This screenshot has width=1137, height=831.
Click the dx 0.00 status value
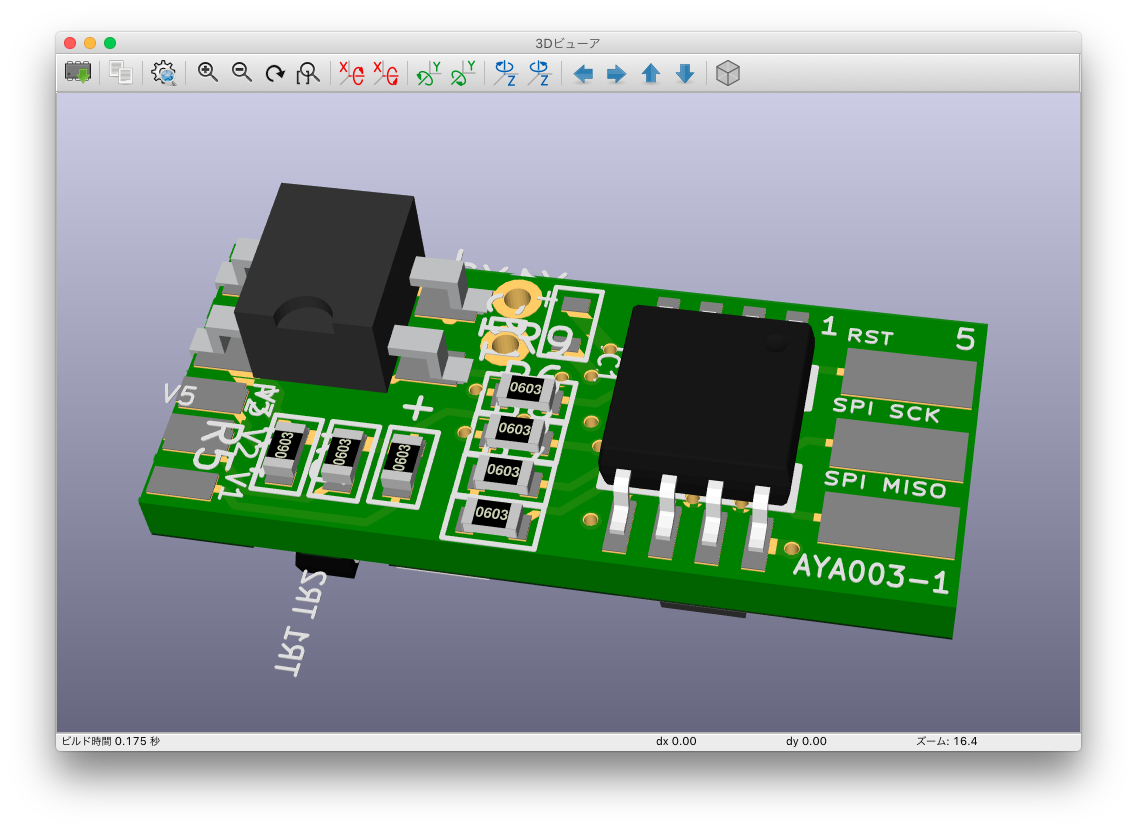(676, 741)
